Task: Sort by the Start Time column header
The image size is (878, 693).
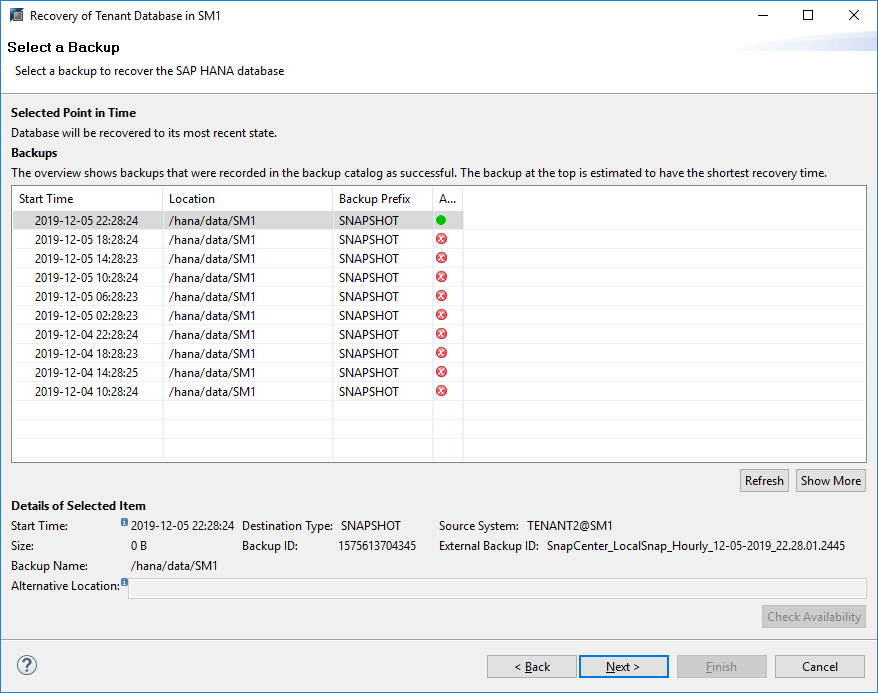Action: pos(87,199)
